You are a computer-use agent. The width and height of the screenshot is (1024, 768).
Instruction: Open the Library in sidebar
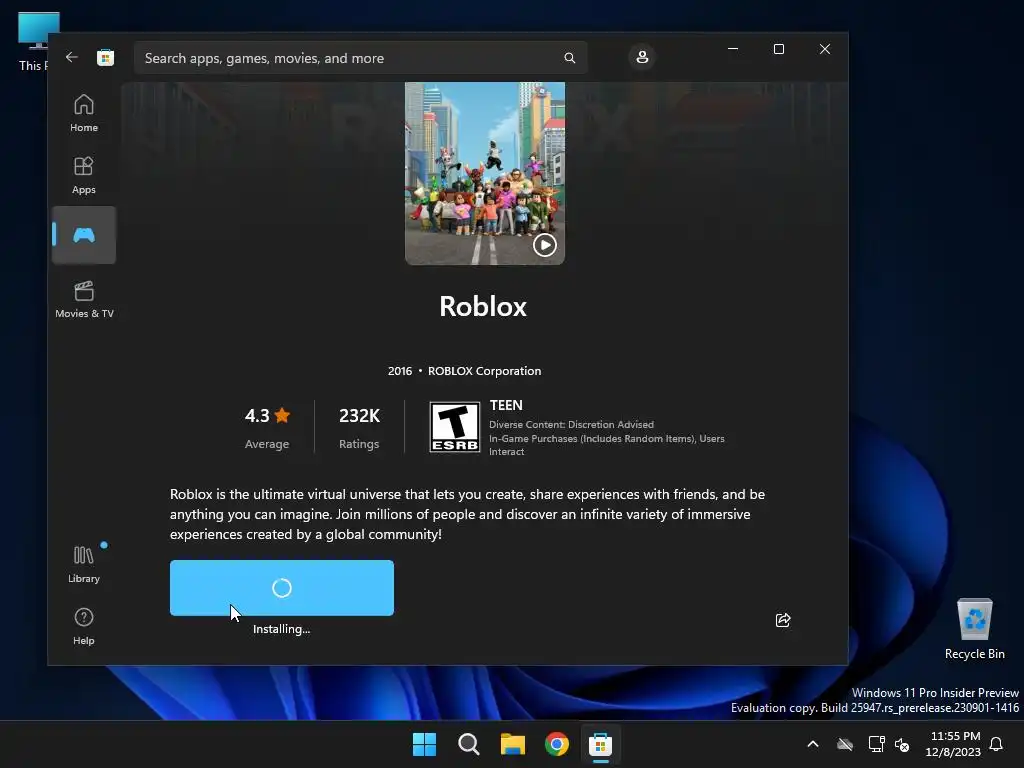pos(84,564)
